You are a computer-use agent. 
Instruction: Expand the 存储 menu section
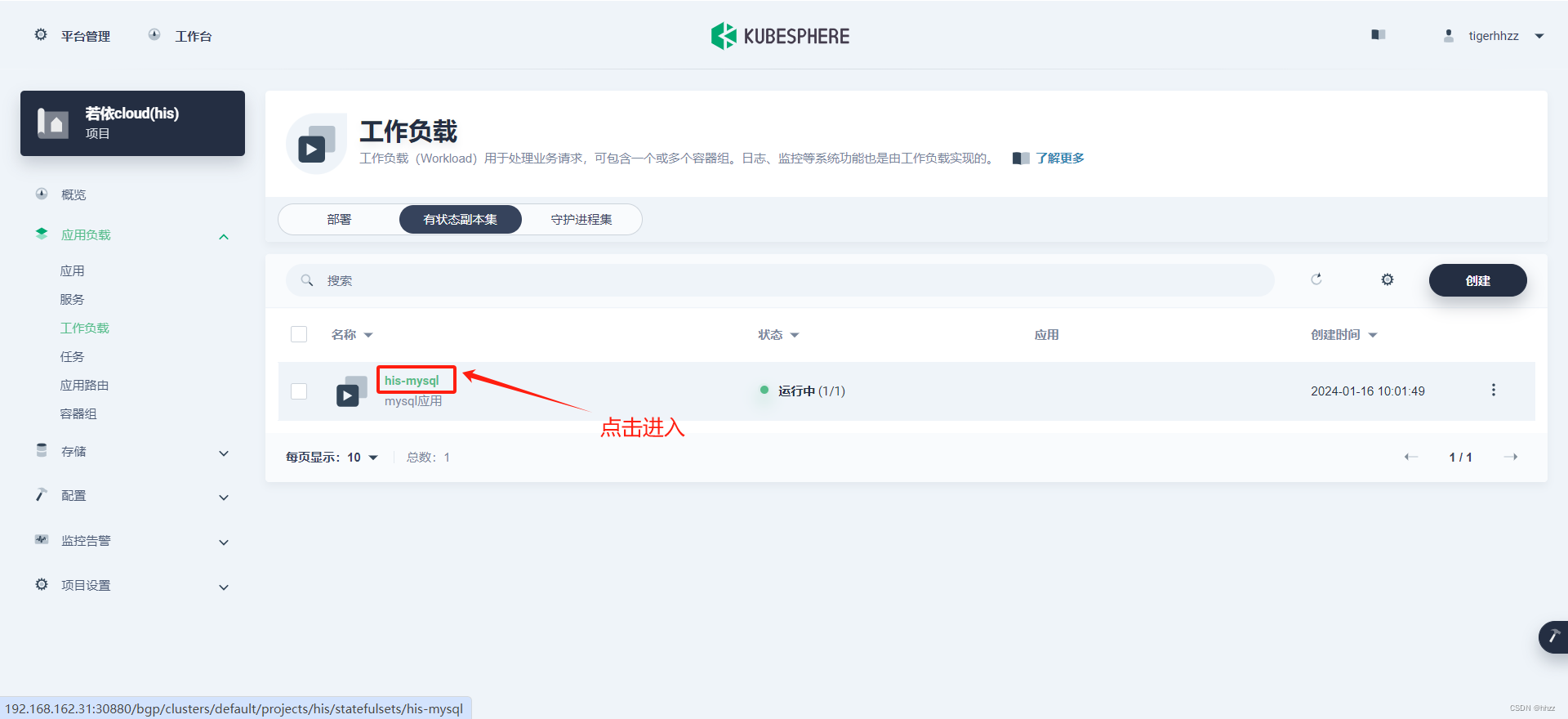(x=224, y=453)
